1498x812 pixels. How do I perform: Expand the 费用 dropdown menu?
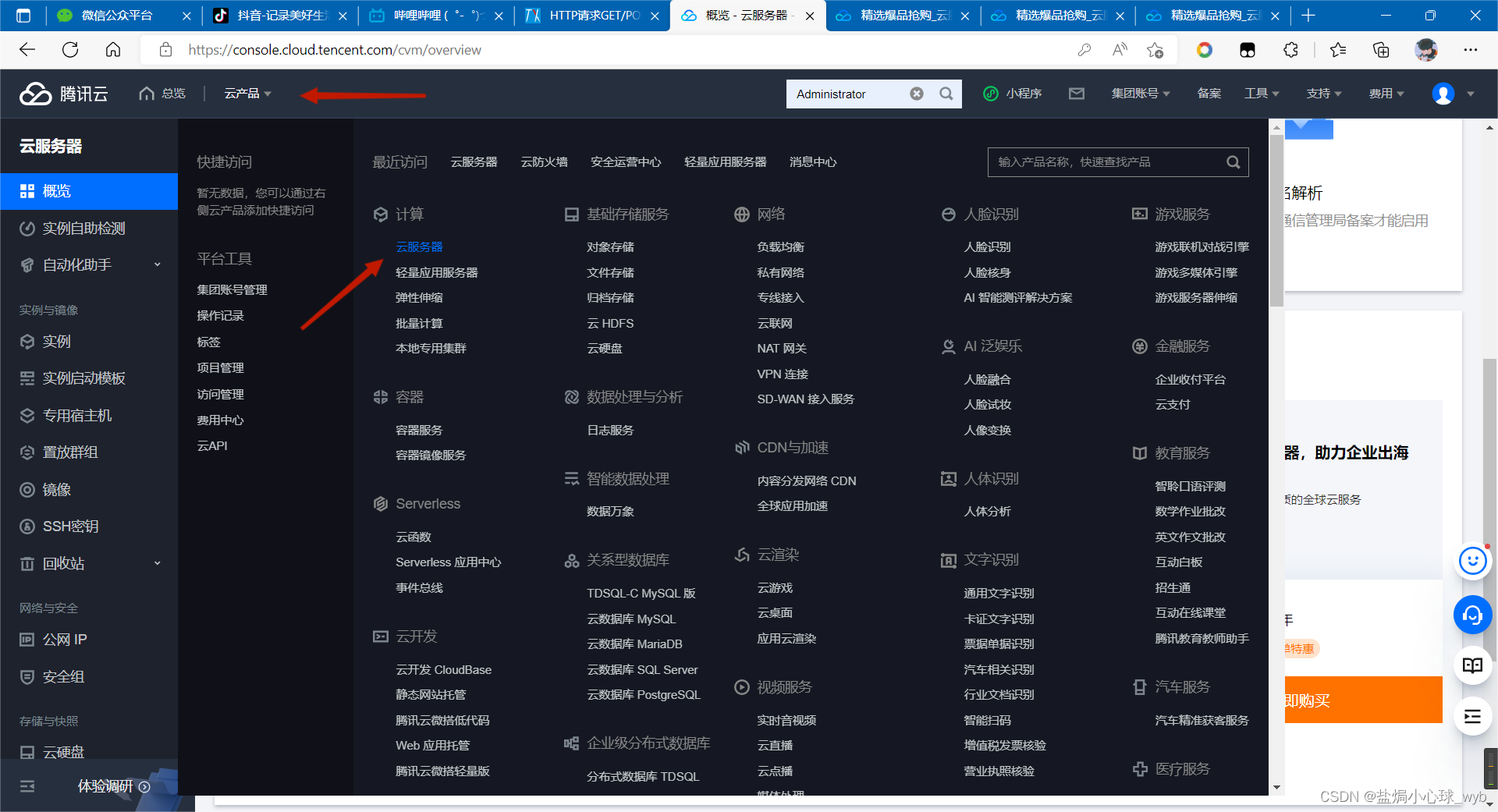(1386, 94)
